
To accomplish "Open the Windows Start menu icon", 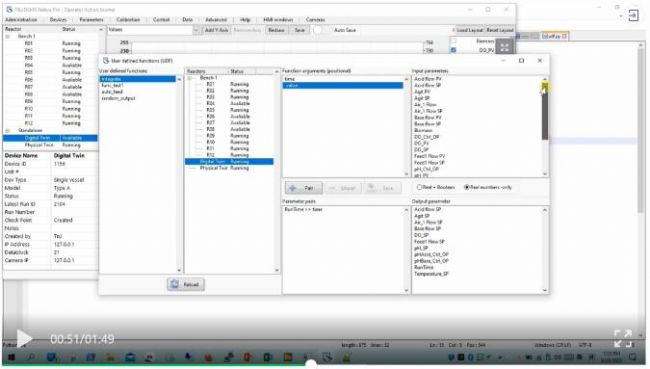I will click(x=12, y=357).
